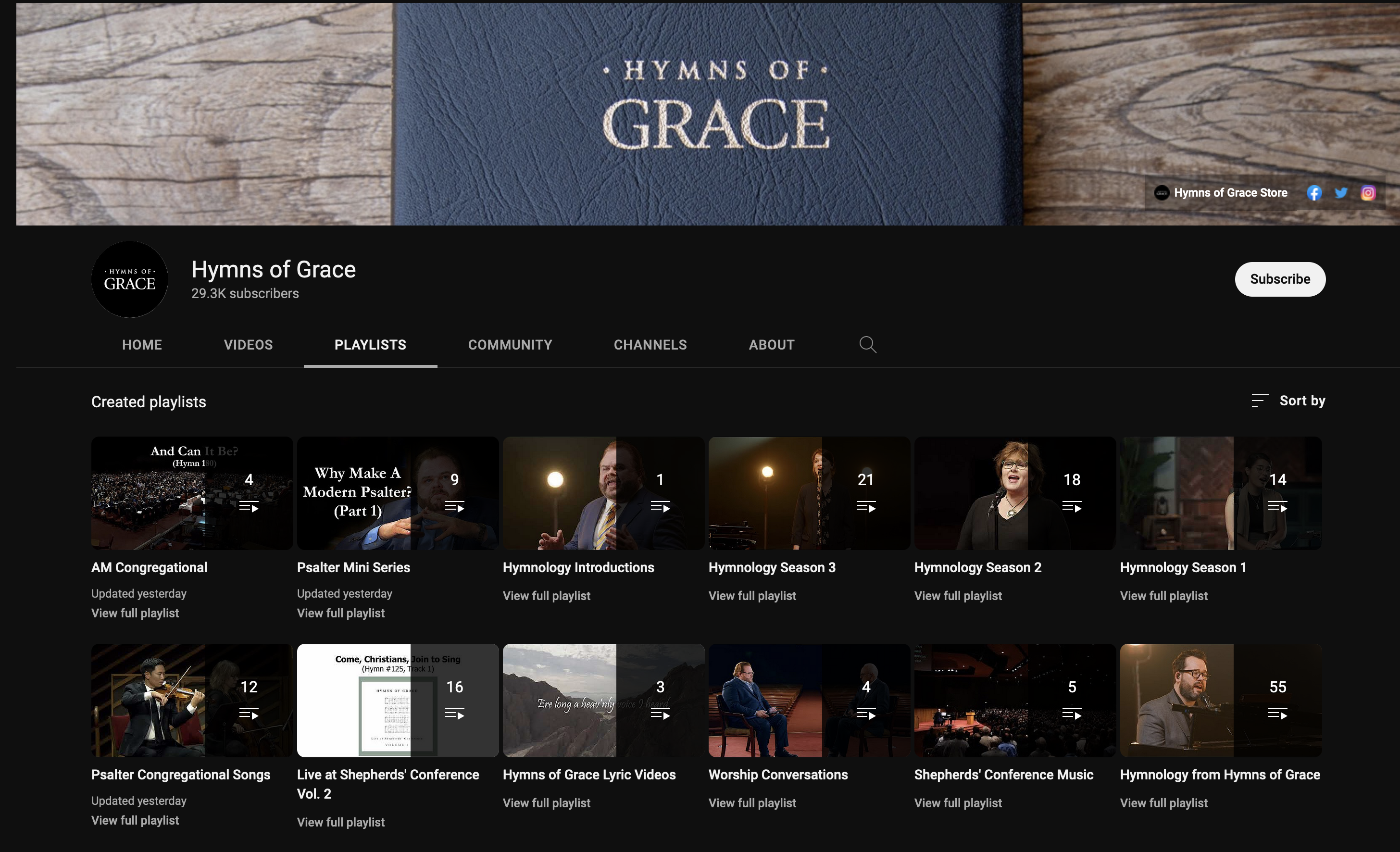
Task: View full playlist under Psalter Mini Series
Action: coord(341,613)
